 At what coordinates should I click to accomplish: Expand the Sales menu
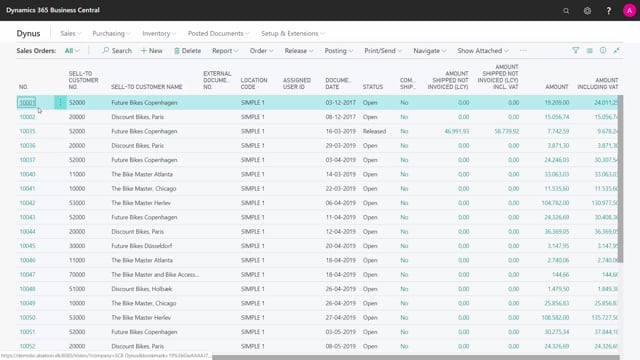click(x=71, y=33)
